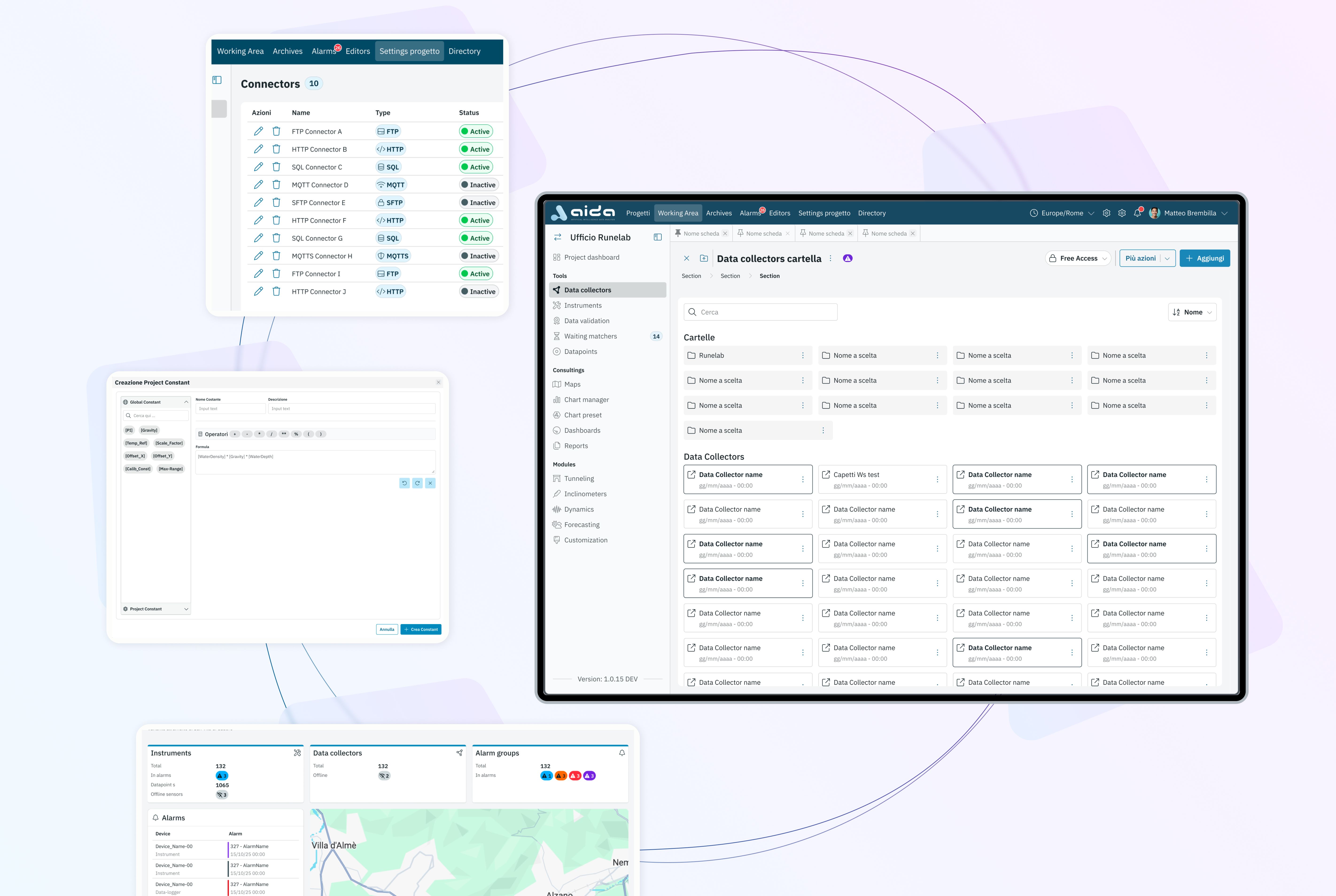
Task: Select Working Area tab in aida top bar
Action: [x=678, y=213]
